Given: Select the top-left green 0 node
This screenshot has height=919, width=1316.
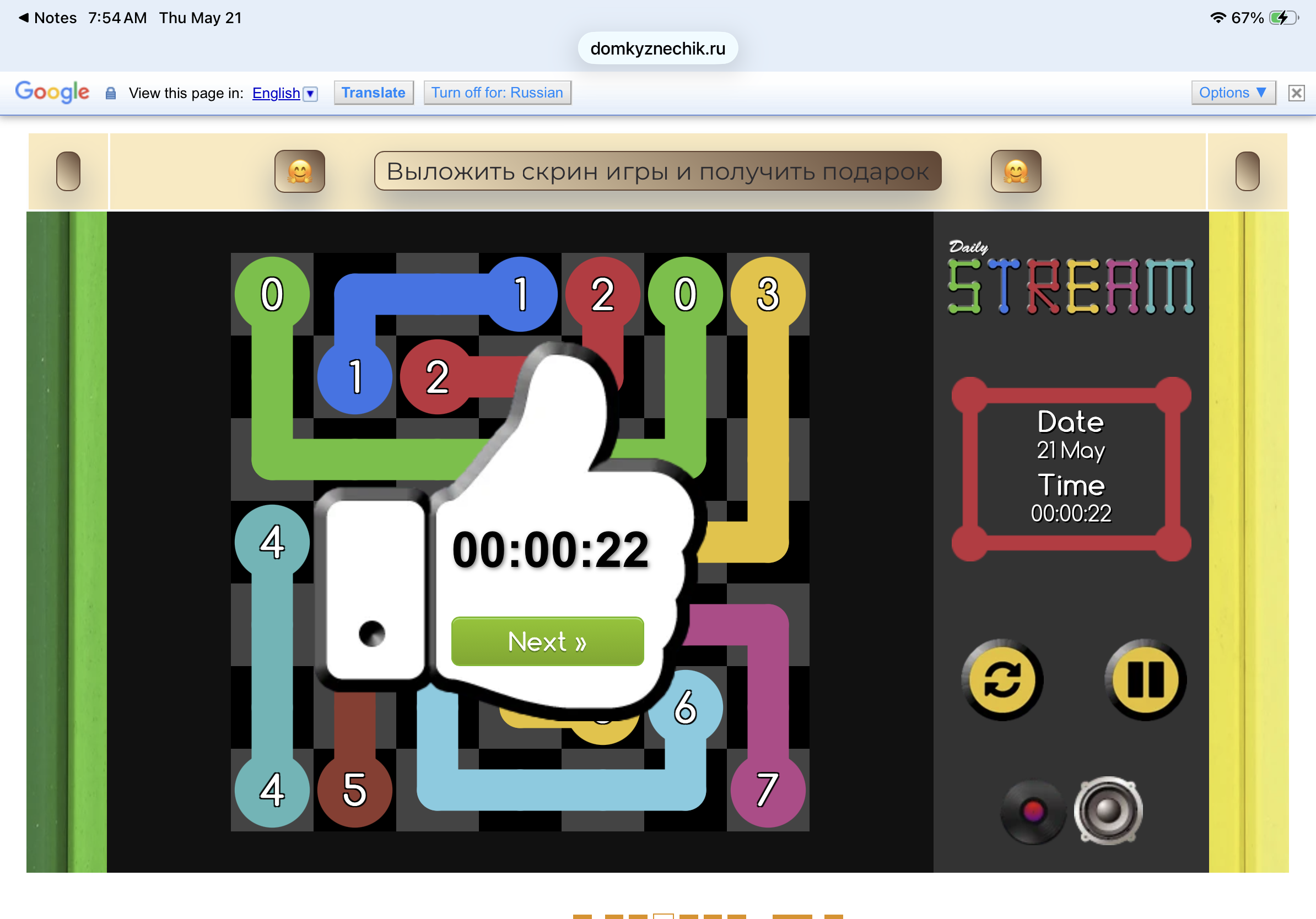Looking at the screenshot, I should (272, 294).
